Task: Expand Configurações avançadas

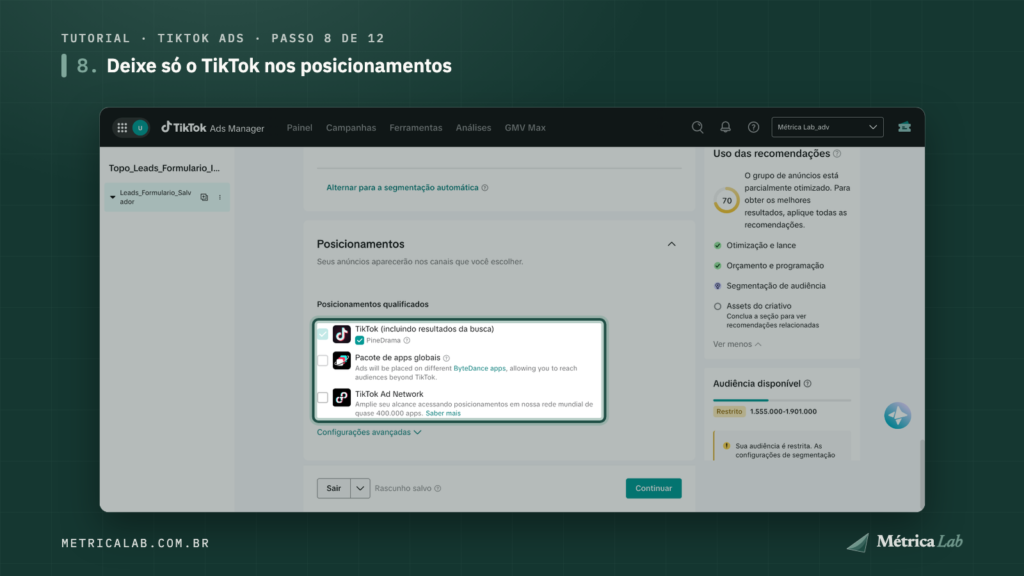Action: pos(369,432)
